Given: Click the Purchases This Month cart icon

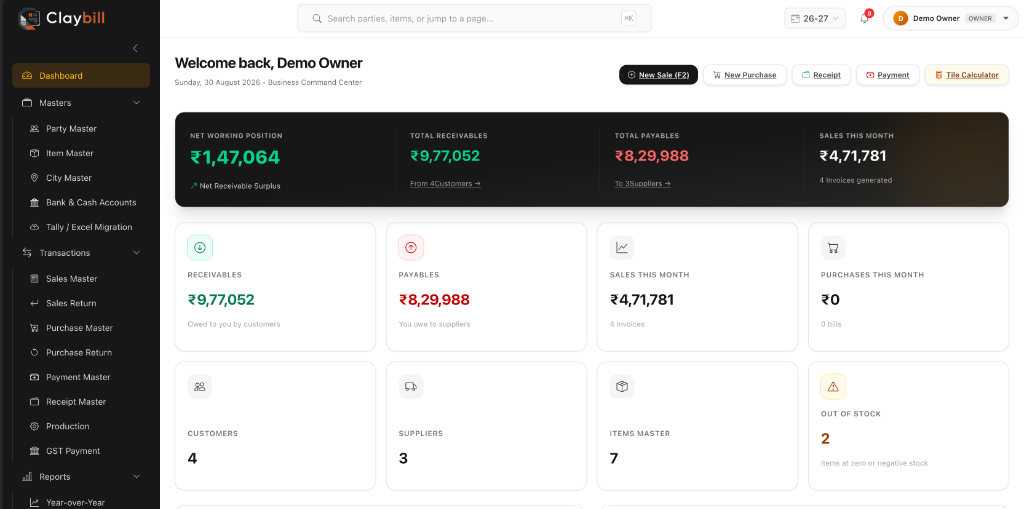Looking at the screenshot, I should [833, 248].
